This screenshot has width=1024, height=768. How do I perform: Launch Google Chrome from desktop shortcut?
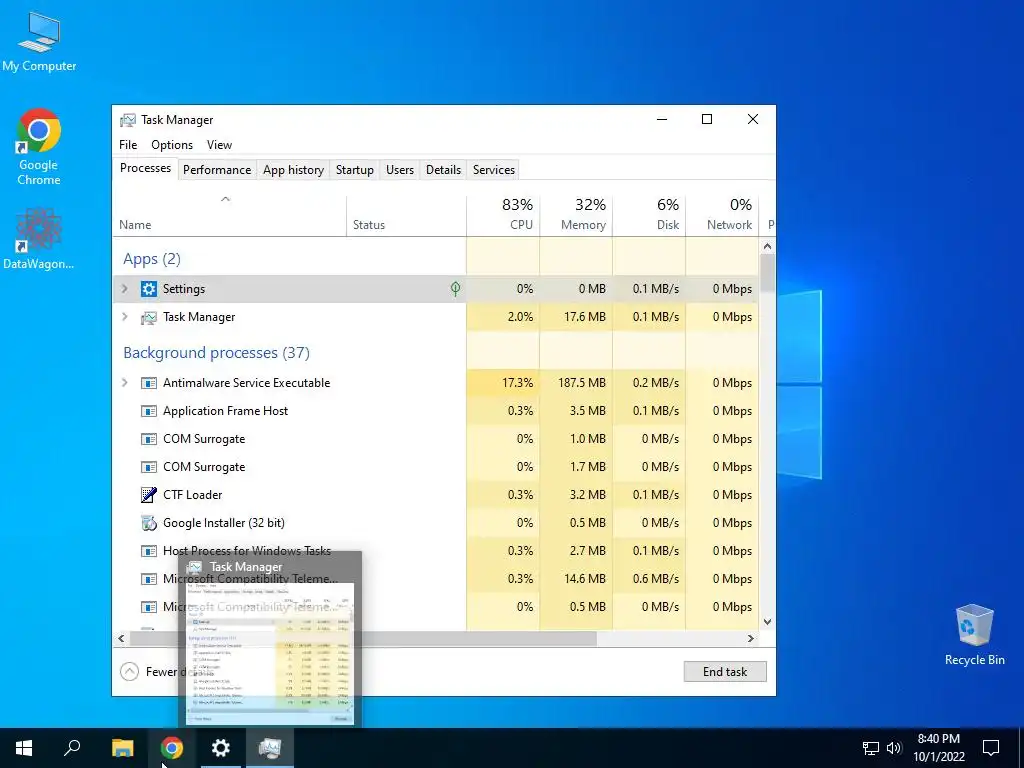pyautogui.click(x=39, y=147)
